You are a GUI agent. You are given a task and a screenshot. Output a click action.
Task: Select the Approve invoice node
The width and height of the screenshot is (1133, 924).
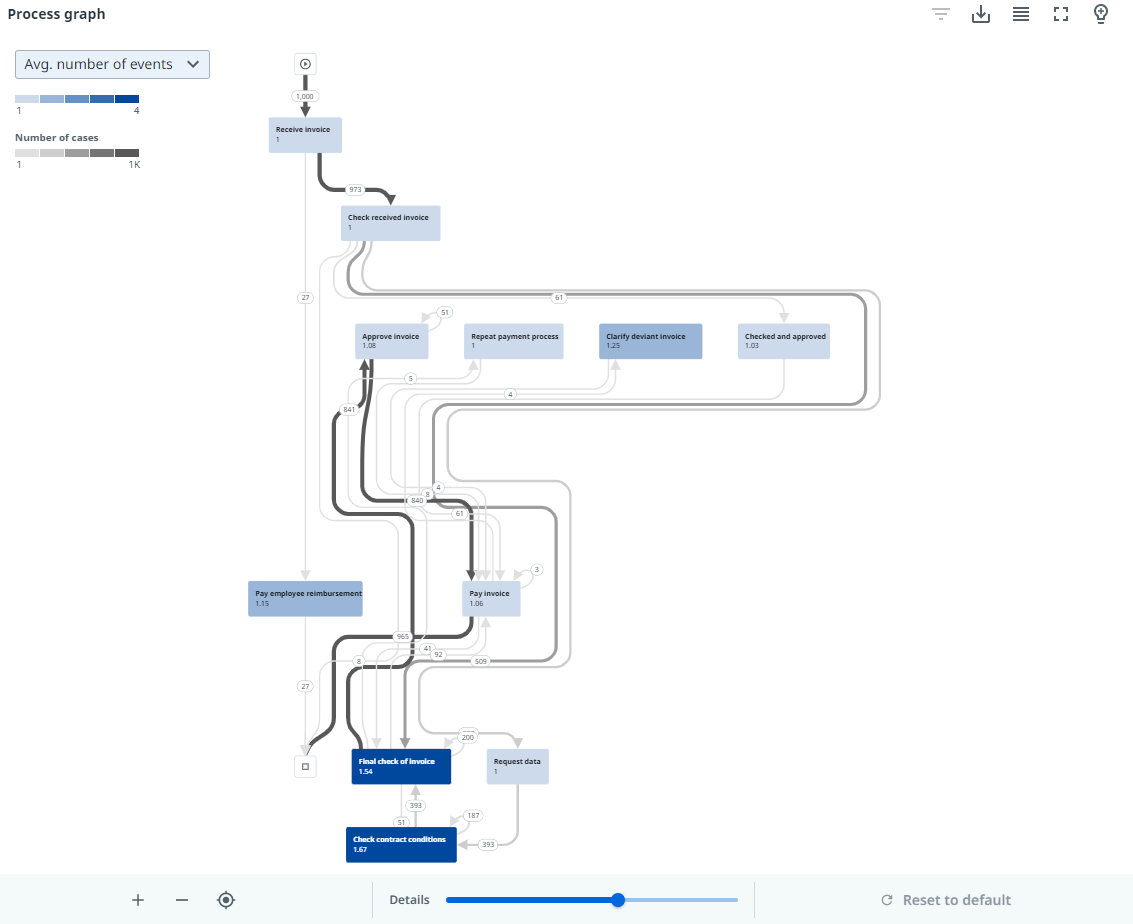[x=391, y=341]
